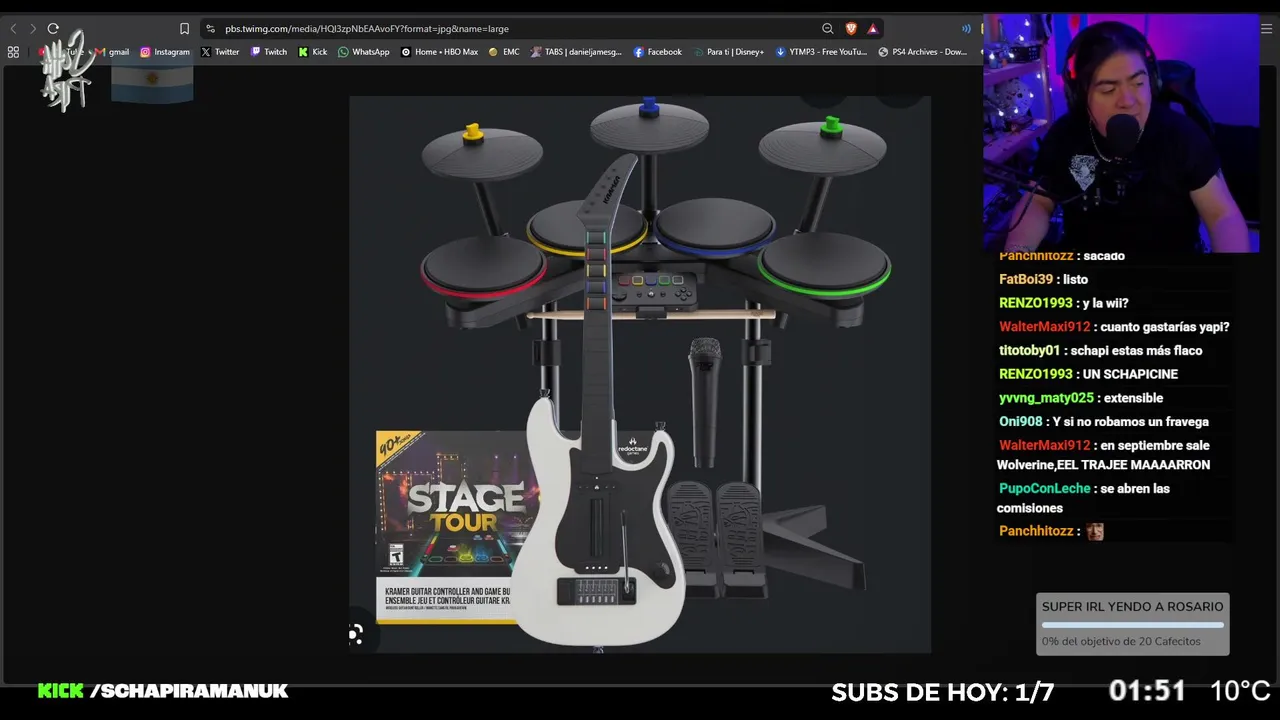The width and height of the screenshot is (1280, 720).
Task: Open the WhatsApp bookmark
Action: [364, 52]
